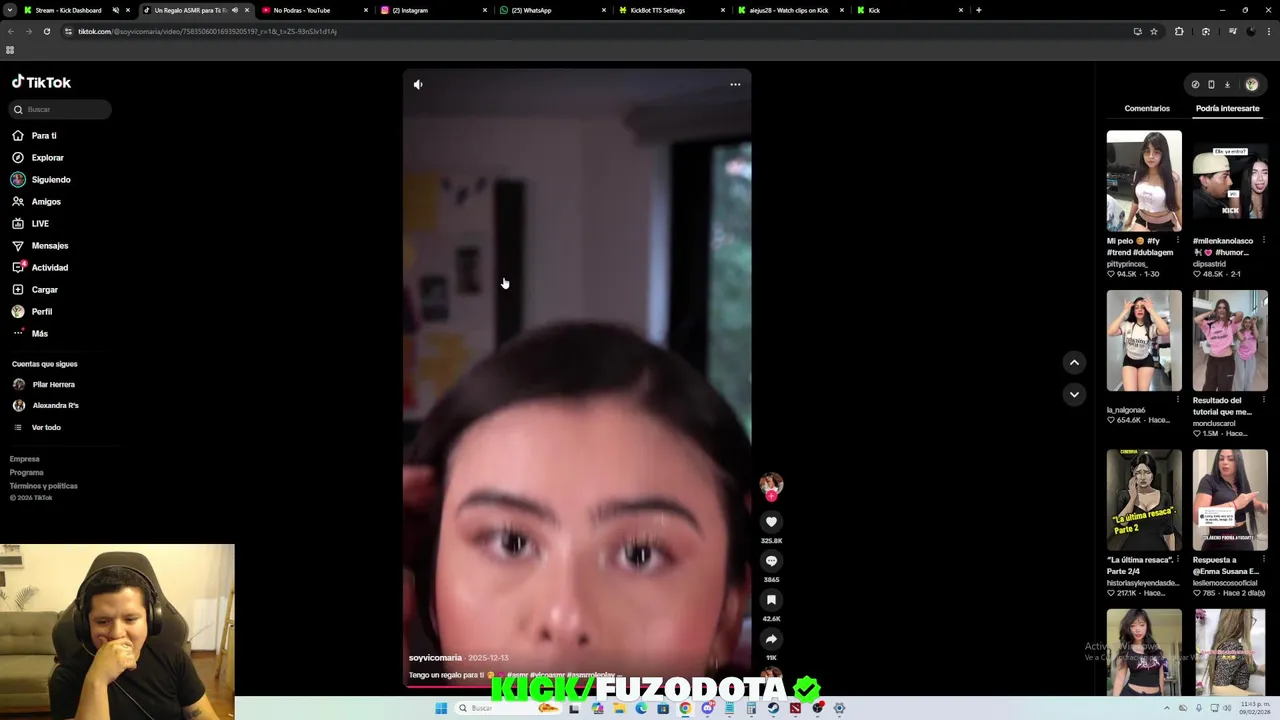
Task: Bookmark this page with star icon
Action: point(1153,31)
